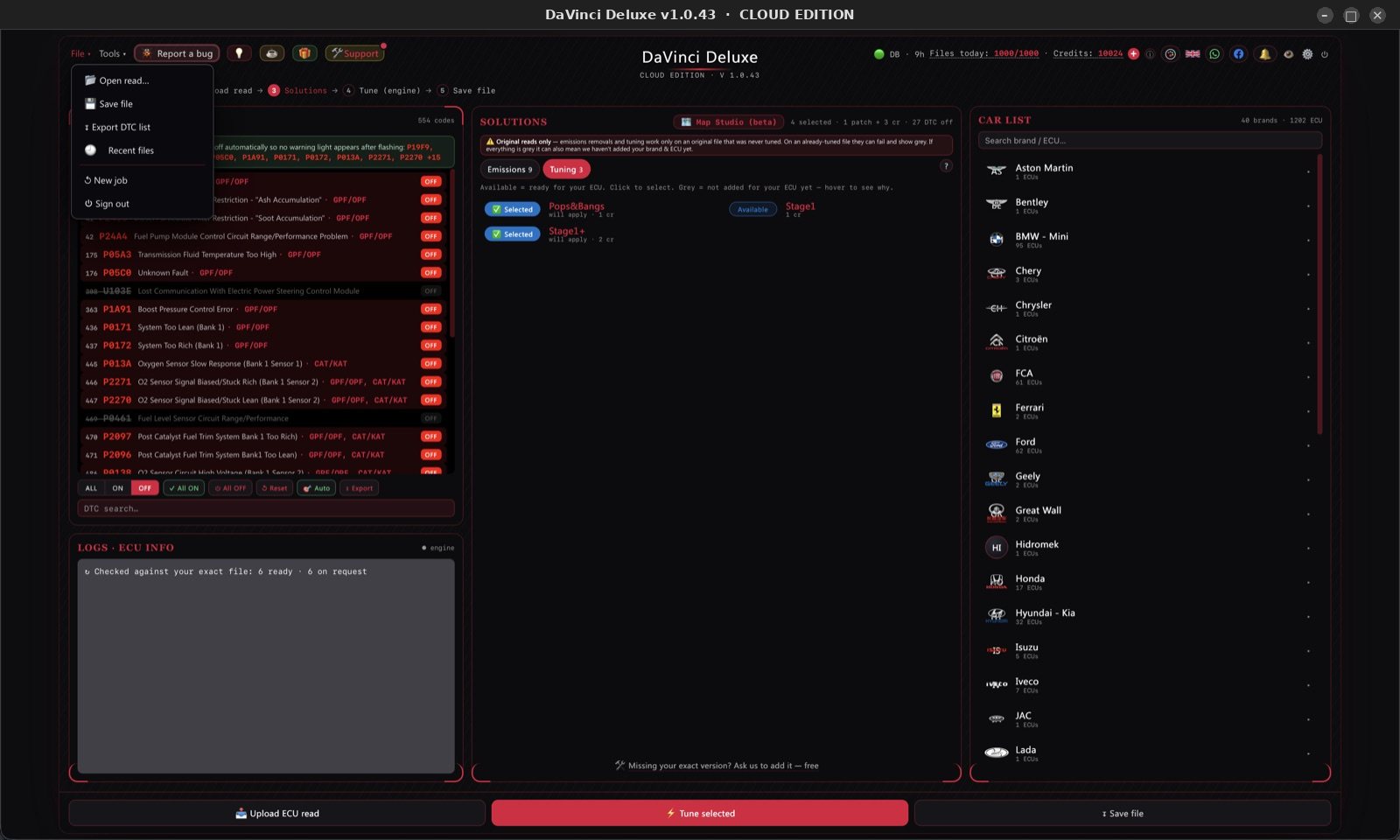Add credits with the red plus icon
This screenshot has width=1400, height=840.
point(1134,53)
